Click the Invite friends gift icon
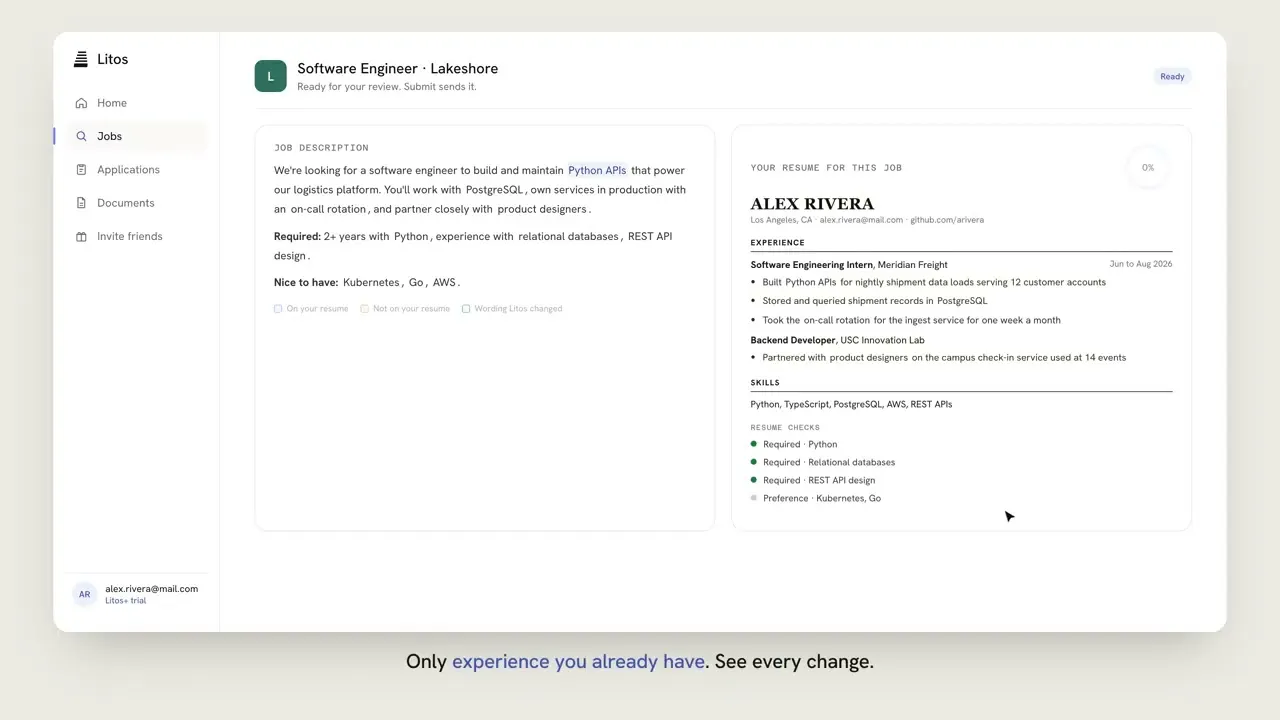Image resolution: width=1280 pixels, height=720 pixels. [x=81, y=237]
